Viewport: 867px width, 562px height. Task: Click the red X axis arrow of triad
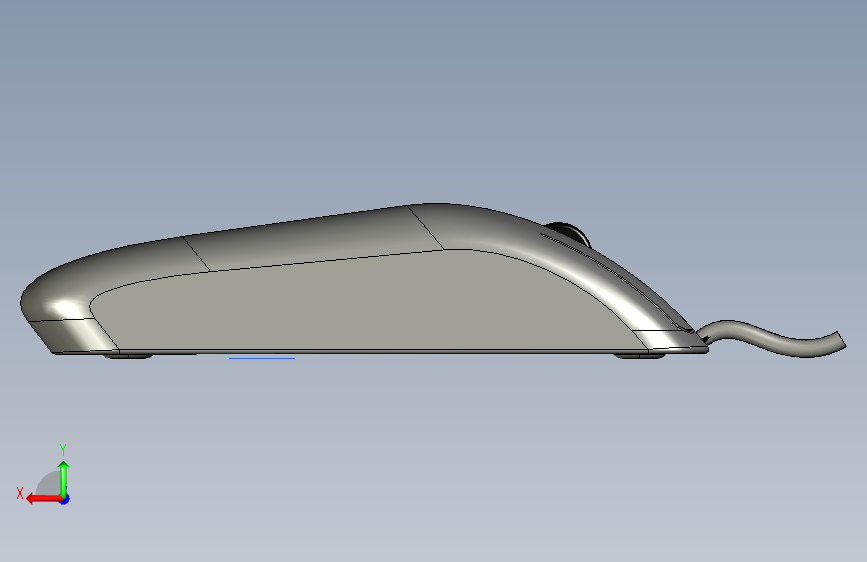click(43, 499)
